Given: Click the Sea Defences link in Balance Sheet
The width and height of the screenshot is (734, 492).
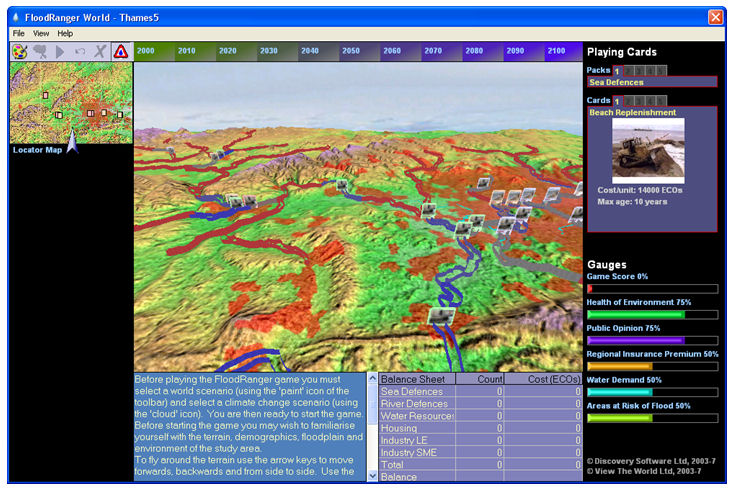Looking at the screenshot, I should click(411, 391).
